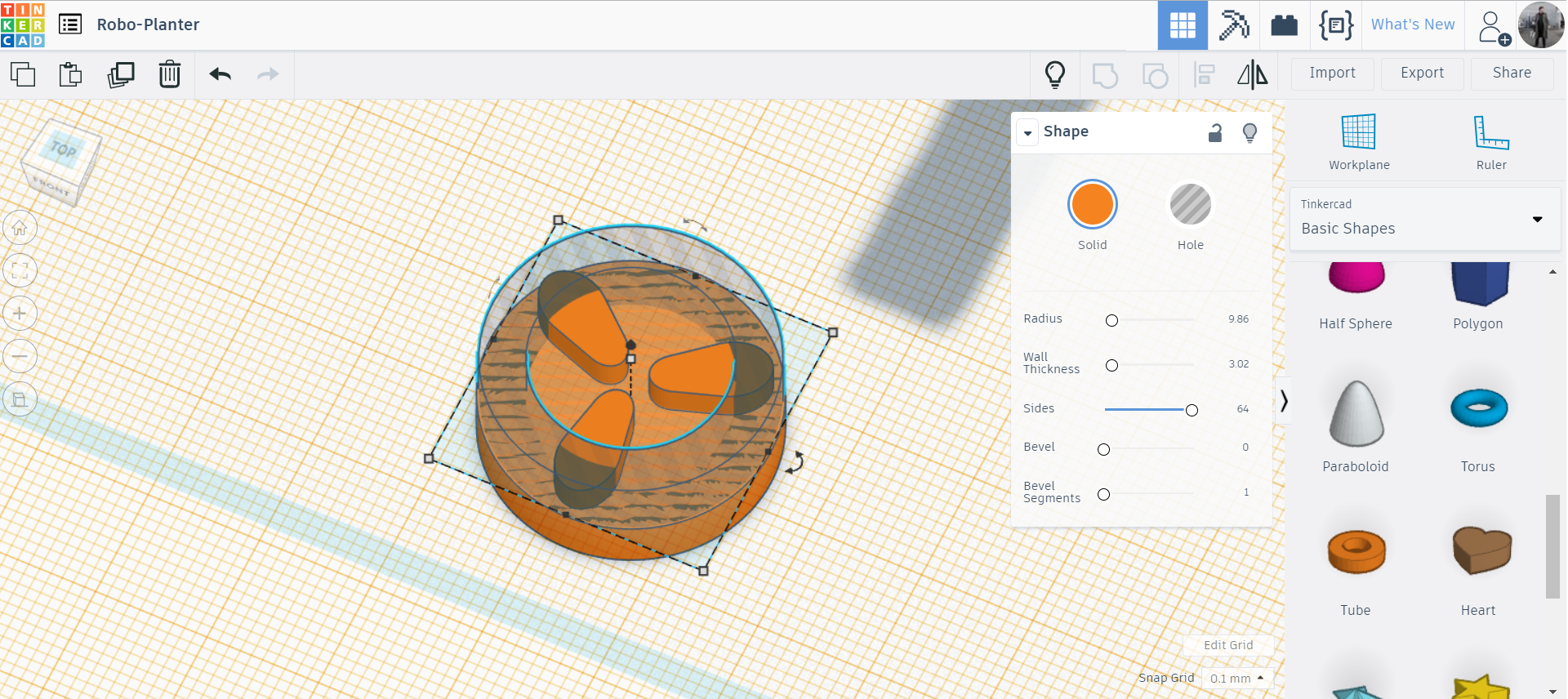Delete the selected shape with trash icon
The height and width of the screenshot is (699, 1568).
click(170, 74)
